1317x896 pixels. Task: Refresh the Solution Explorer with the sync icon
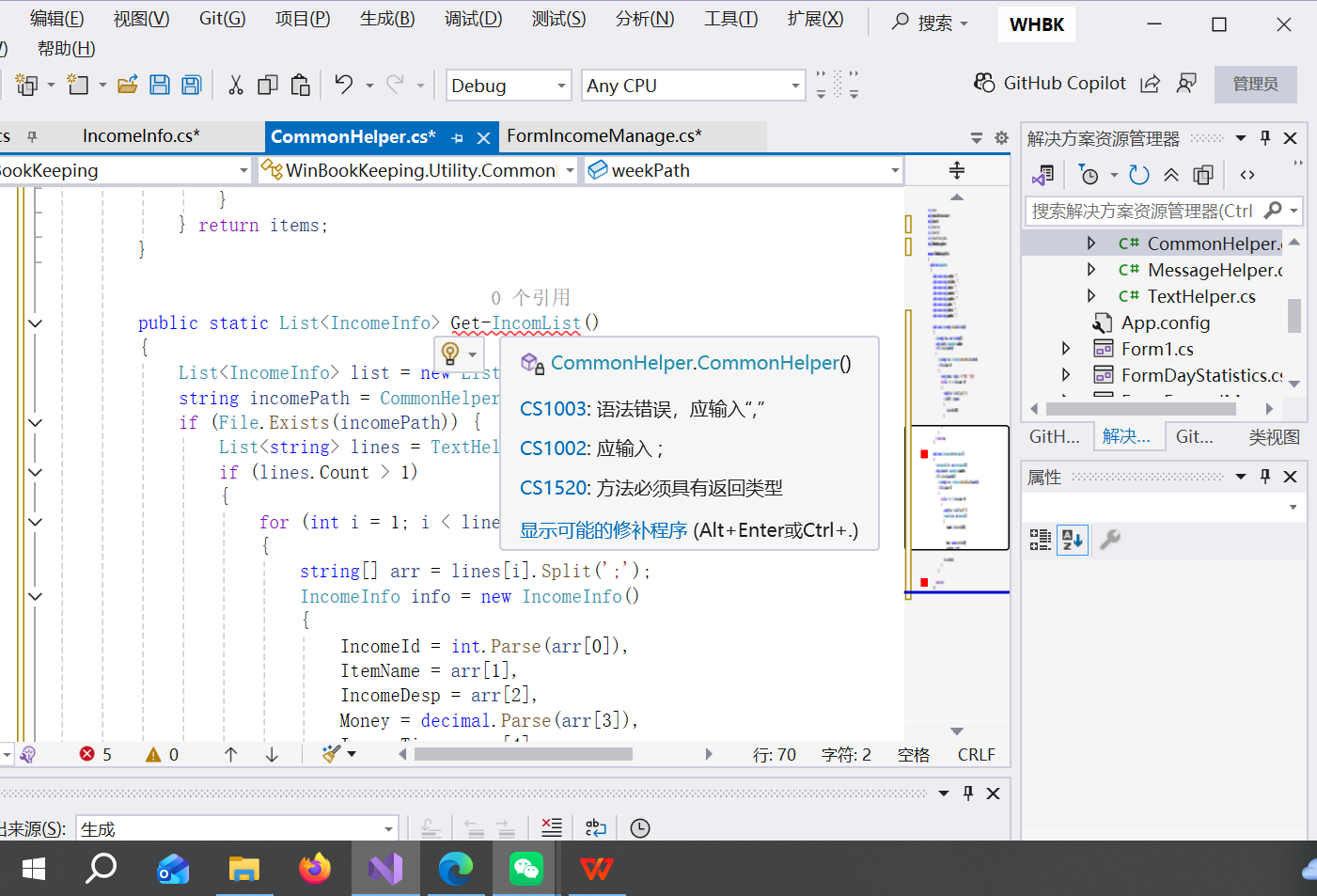click(1139, 175)
